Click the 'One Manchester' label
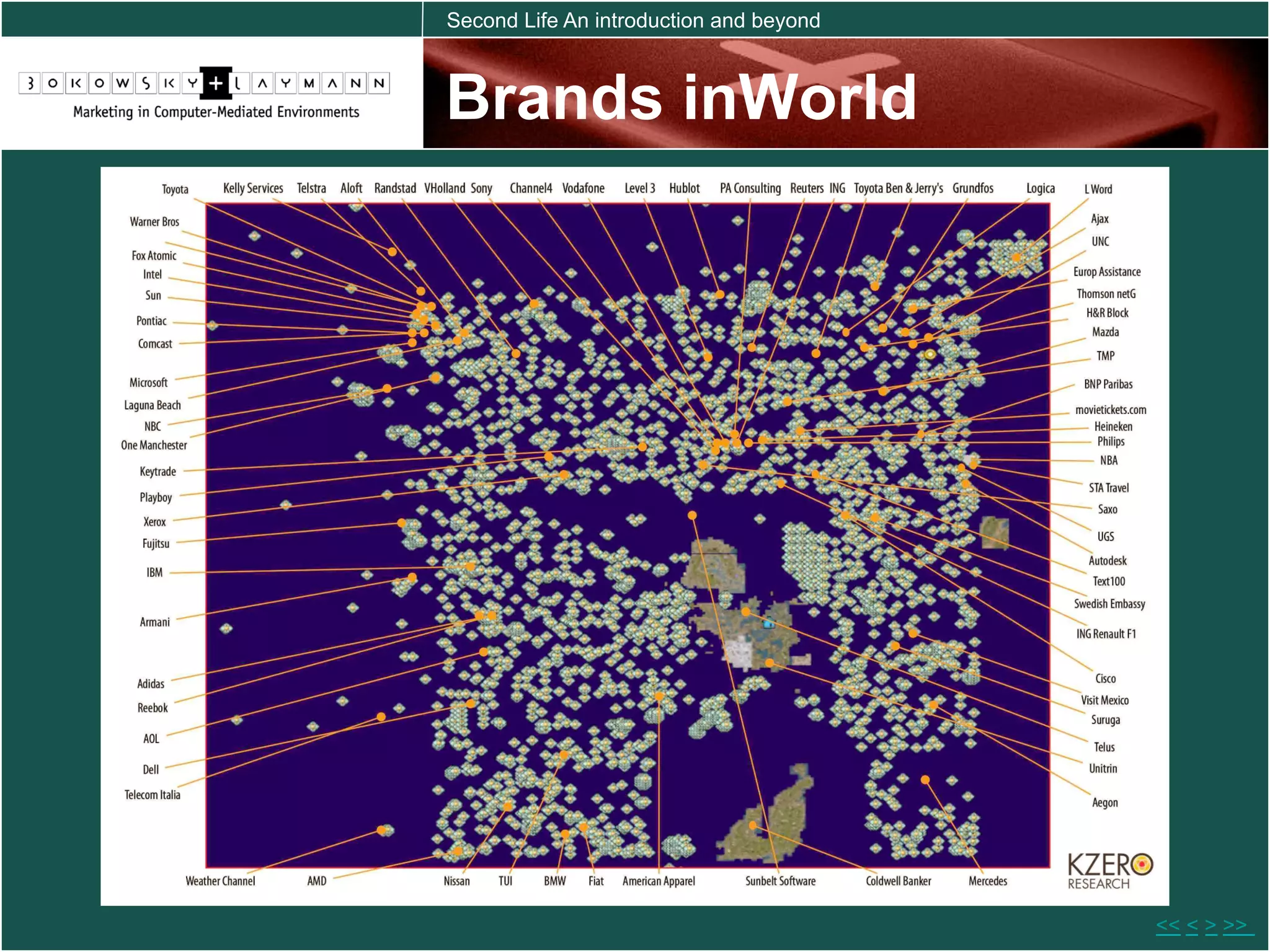1270x952 pixels. [154, 446]
